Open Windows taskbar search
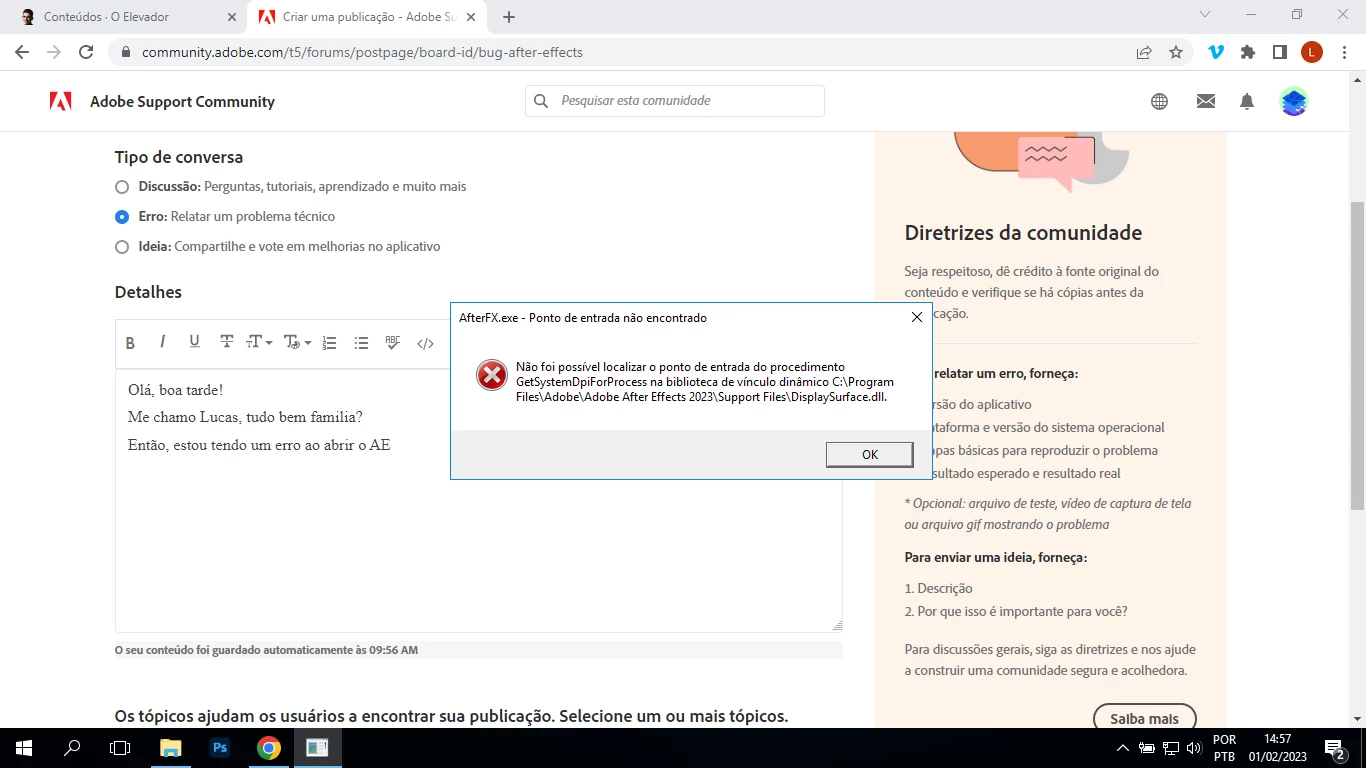Image resolution: width=1366 pixels, height=768 pixels. pos(72,748)
